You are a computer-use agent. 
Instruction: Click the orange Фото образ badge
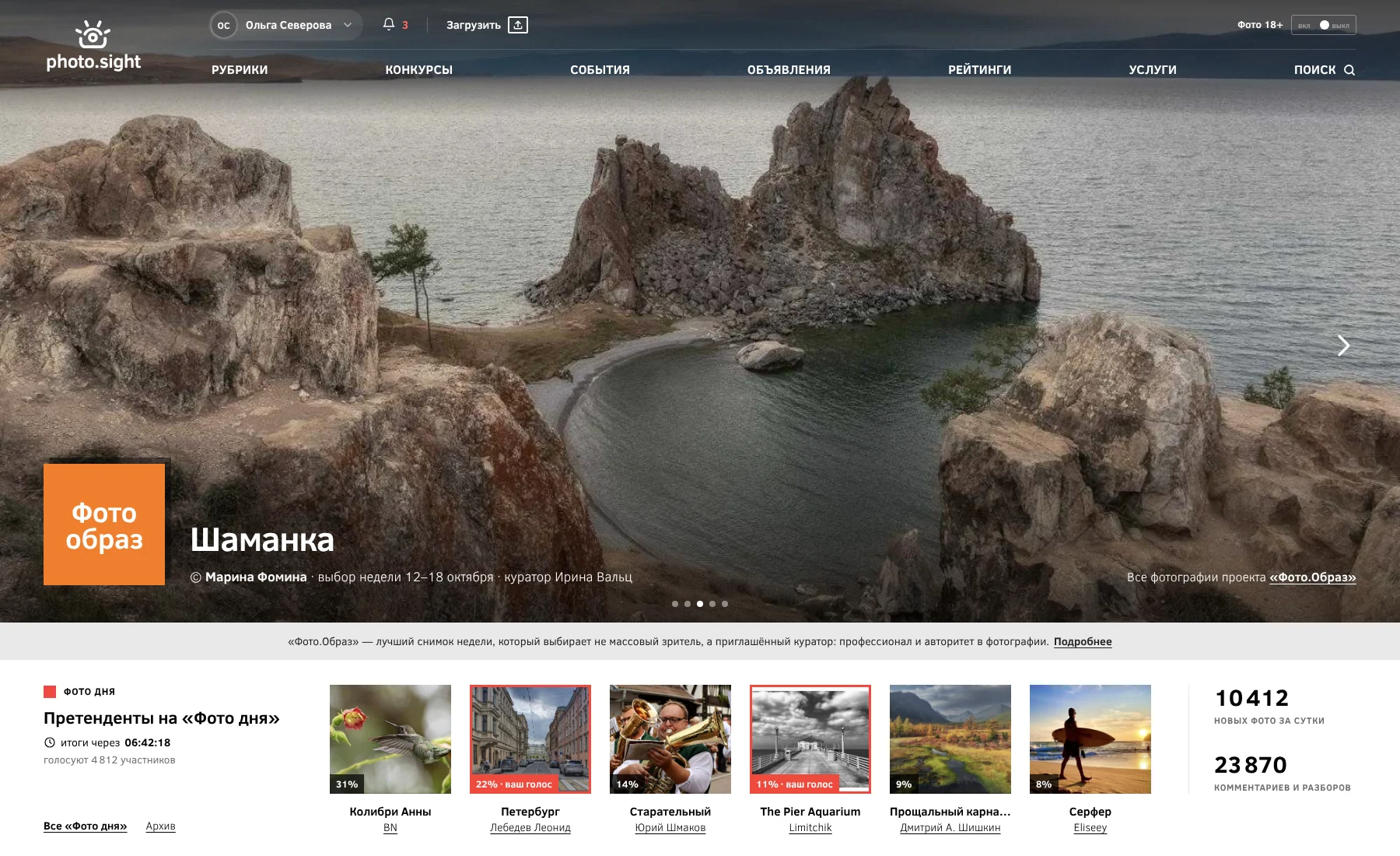[x=104, y=524]
